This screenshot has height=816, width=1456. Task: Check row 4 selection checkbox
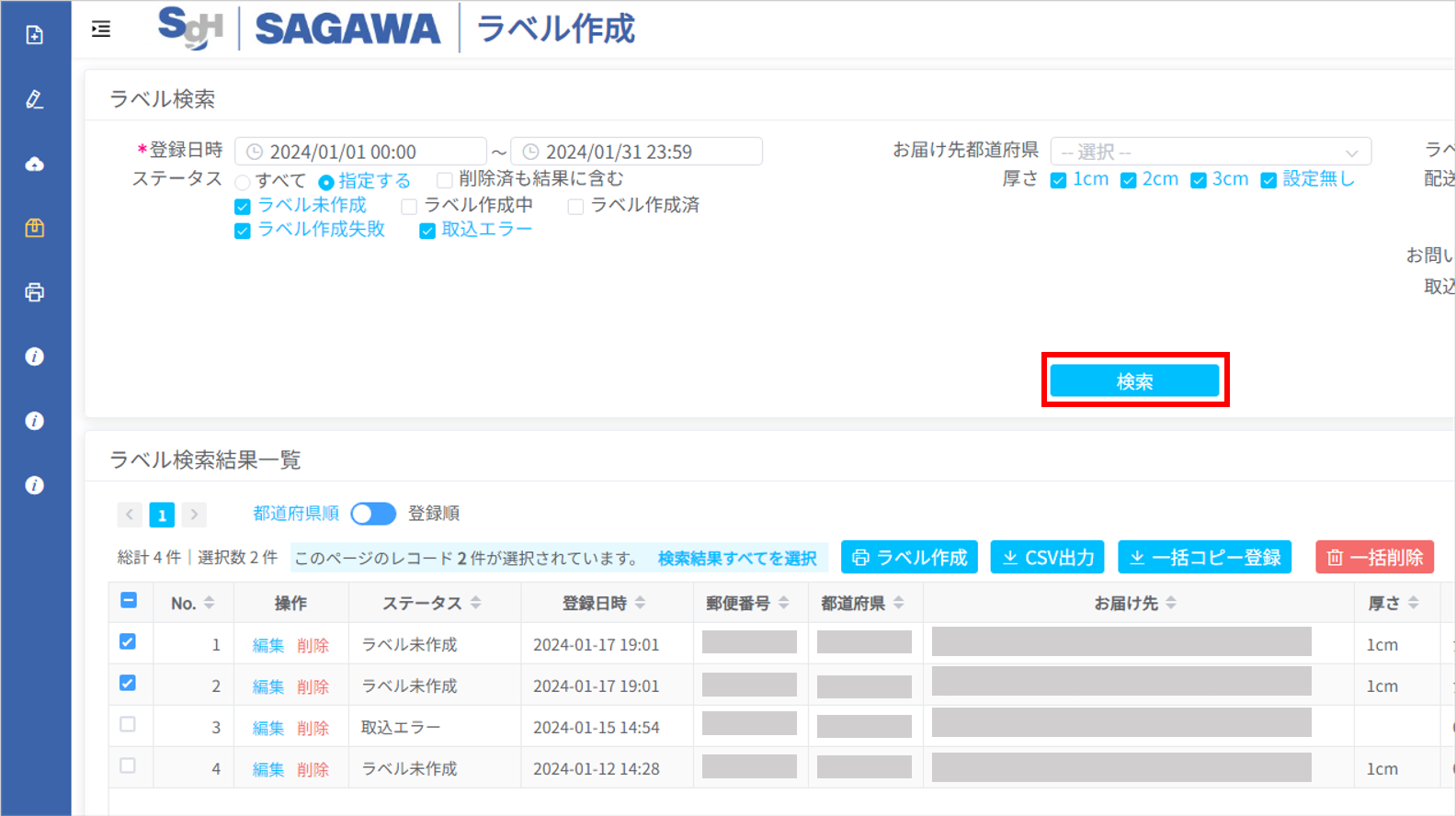click(x=128, y=765)
